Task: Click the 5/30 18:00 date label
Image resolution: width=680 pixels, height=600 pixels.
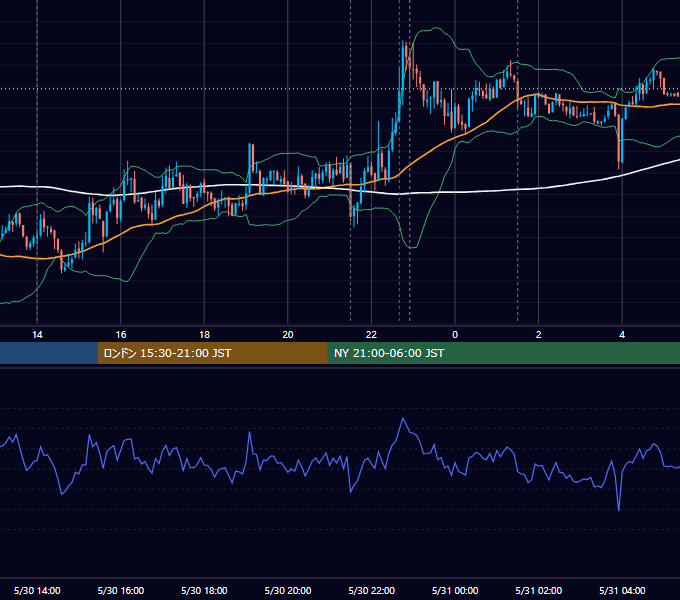Action: click(x=204, y=590)
